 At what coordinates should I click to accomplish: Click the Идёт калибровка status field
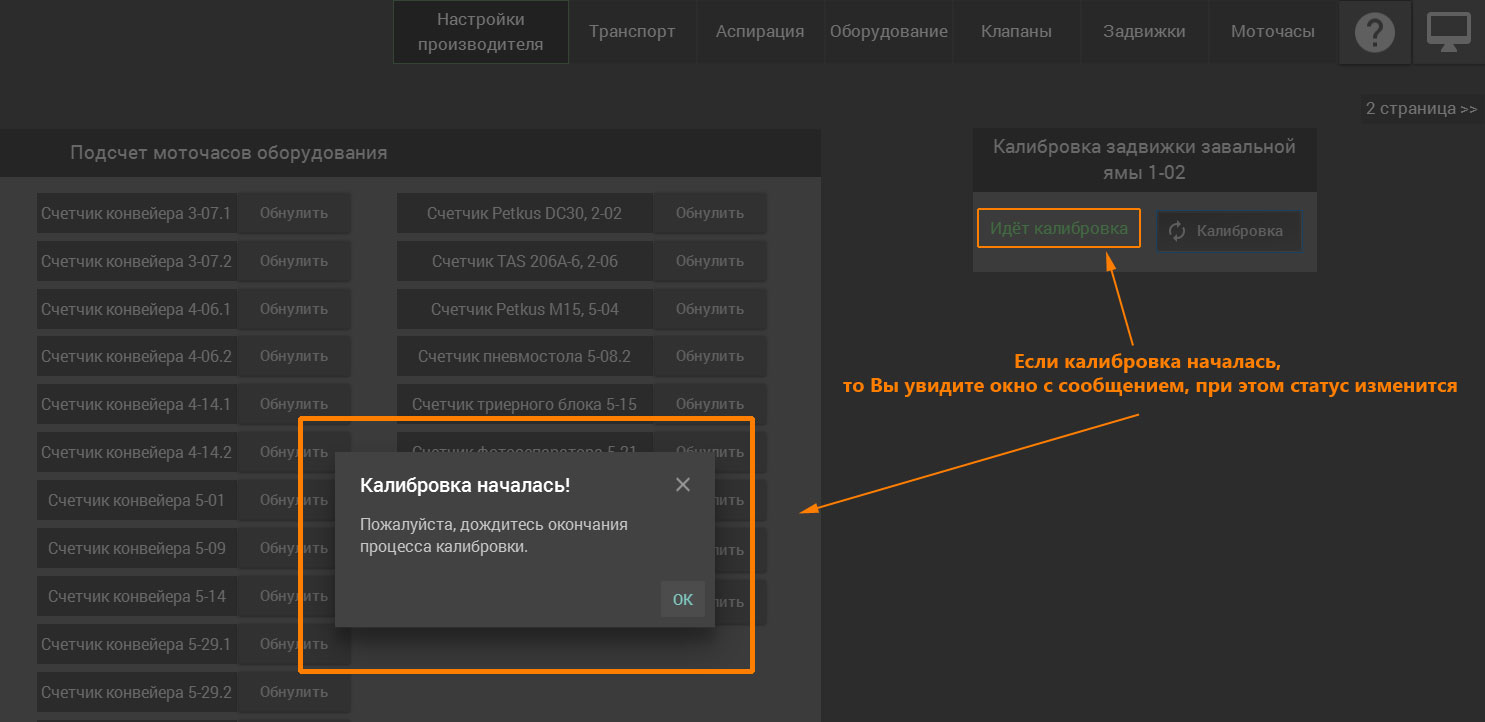point(1058,228)
